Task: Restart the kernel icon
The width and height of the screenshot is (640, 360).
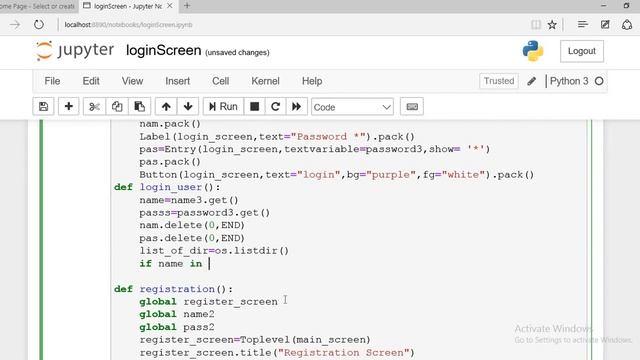Action: (276, 107)
